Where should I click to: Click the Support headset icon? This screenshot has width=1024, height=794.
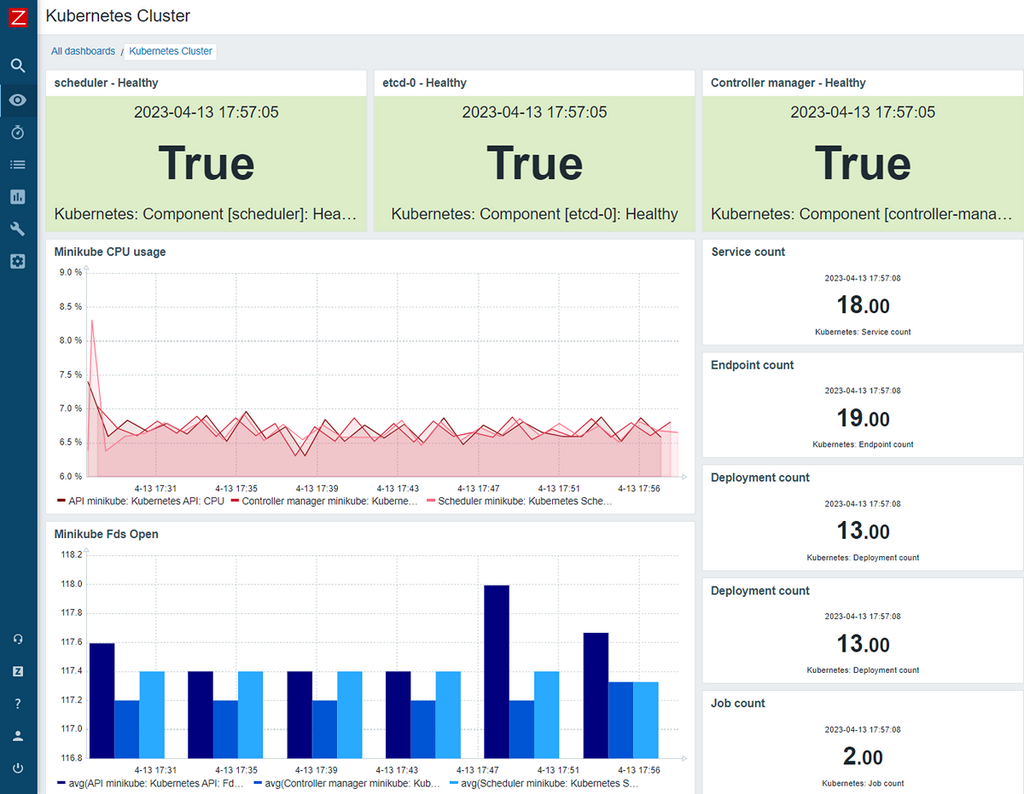coord(18,639)
